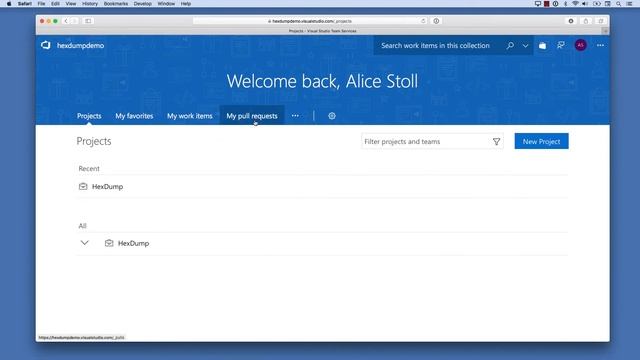Switch to the My favorites tab
This screenshot has height=360, width=640.
tap(134, 116)
